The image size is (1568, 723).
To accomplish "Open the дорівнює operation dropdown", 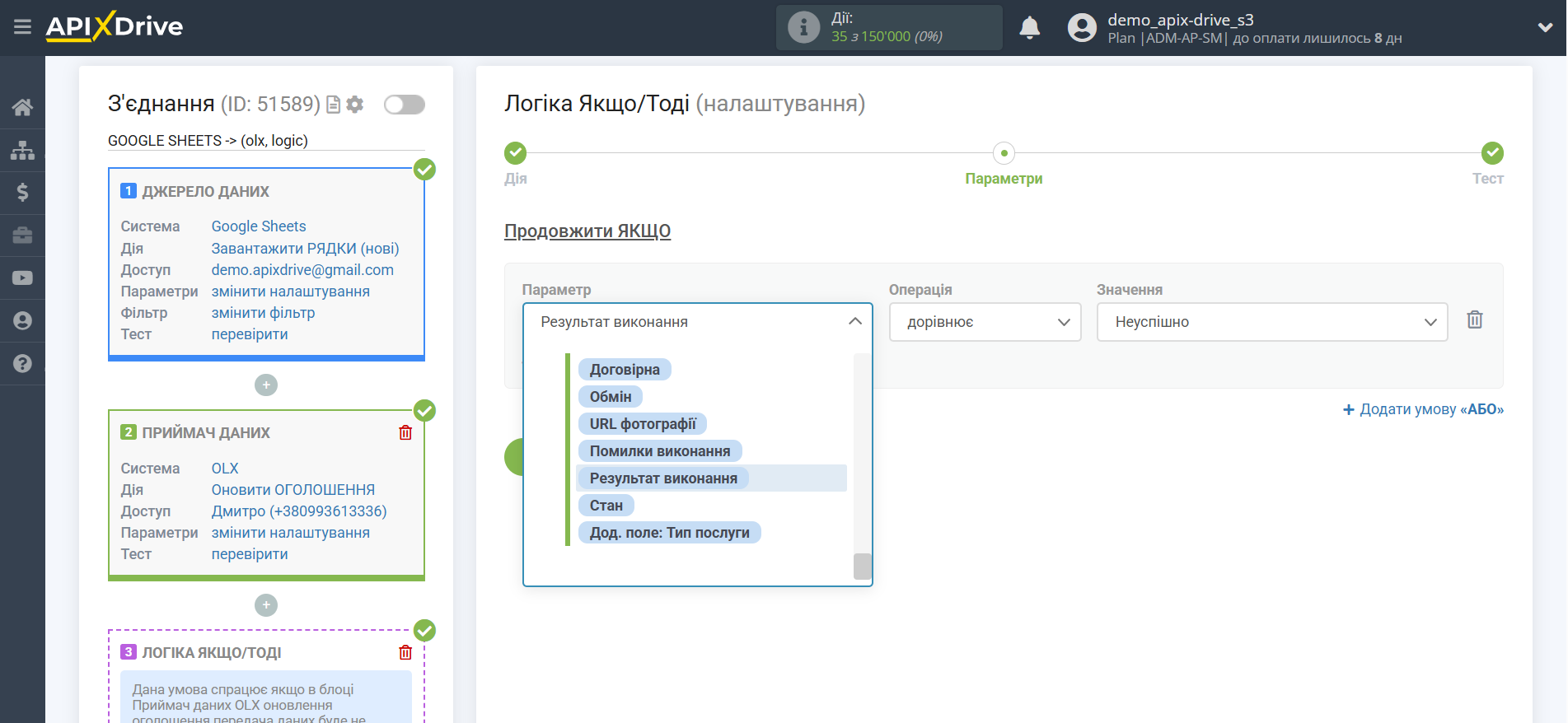I will pyautogui.click(x=985, y=322).
